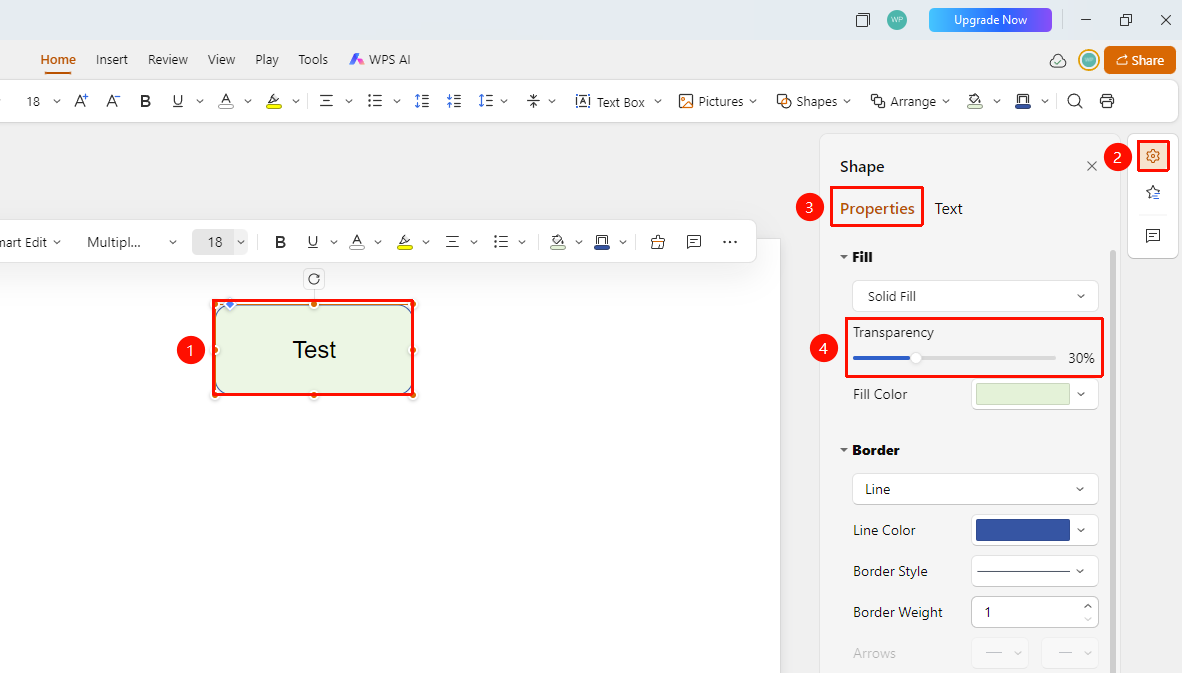Click the rotate handle above the shape

coord(314,279)
